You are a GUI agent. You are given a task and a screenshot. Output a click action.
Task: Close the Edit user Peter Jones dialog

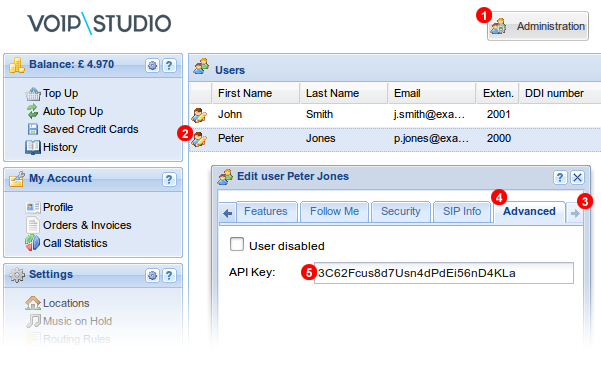(577, 177)
